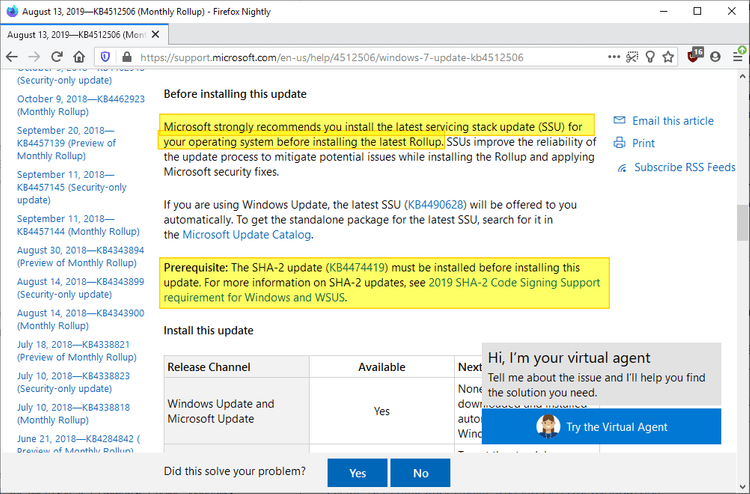
Task: Click the Before installing this update heading
Action: coord(235,94)
